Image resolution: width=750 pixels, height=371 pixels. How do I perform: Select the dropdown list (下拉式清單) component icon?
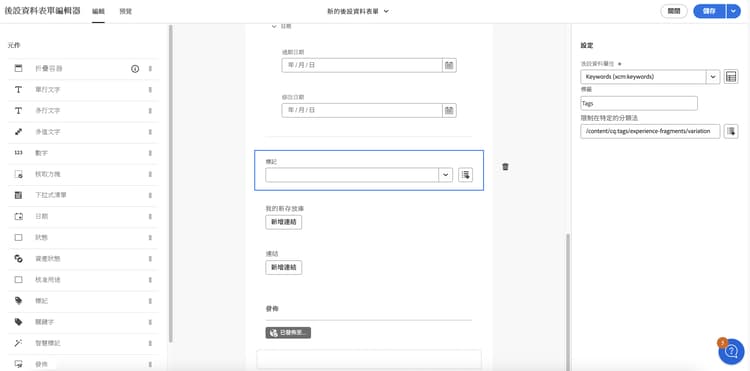(19, 195)
